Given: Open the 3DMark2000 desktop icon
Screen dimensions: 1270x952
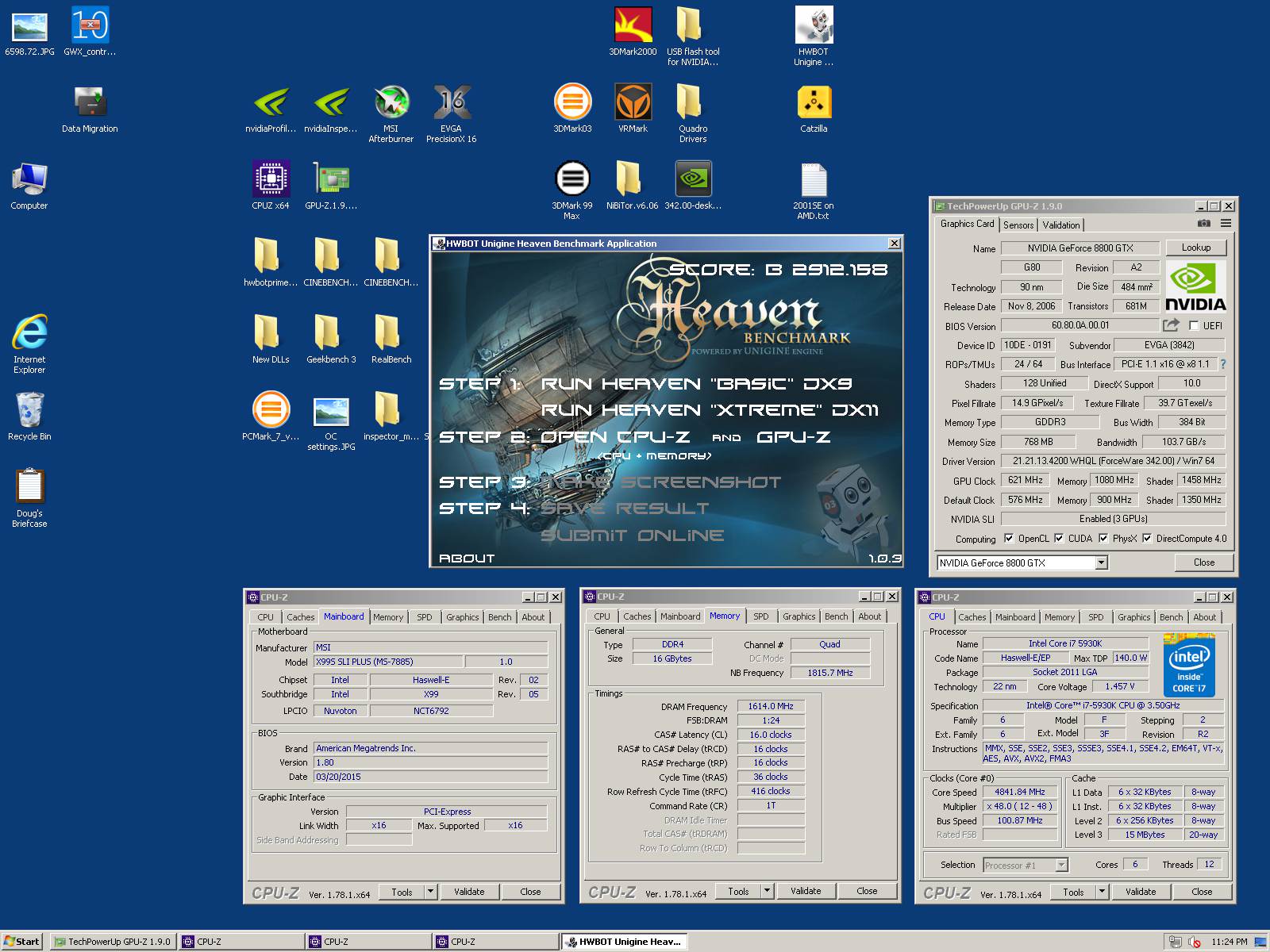Looking at the screenshot, I should tap(633, 32).
